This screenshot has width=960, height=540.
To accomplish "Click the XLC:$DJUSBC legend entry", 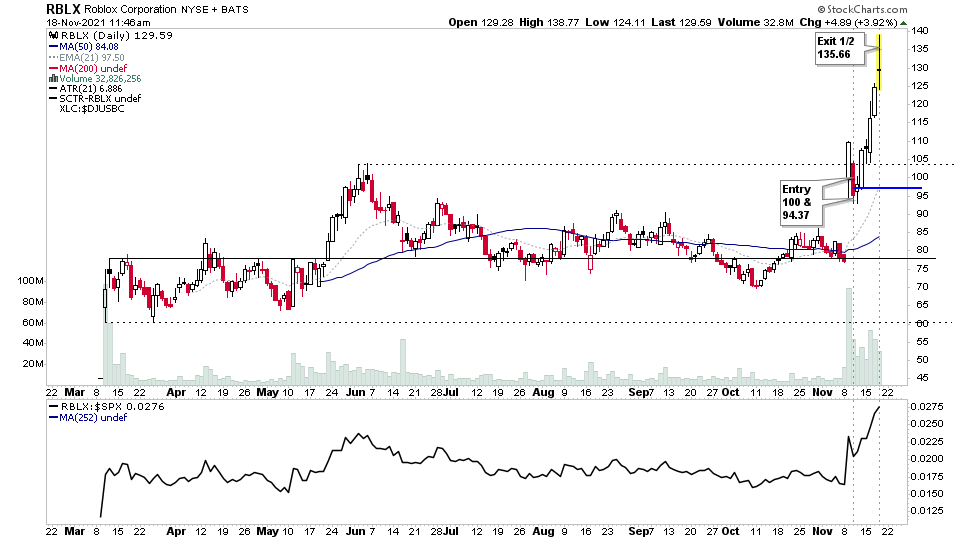I will click(92, 109).
